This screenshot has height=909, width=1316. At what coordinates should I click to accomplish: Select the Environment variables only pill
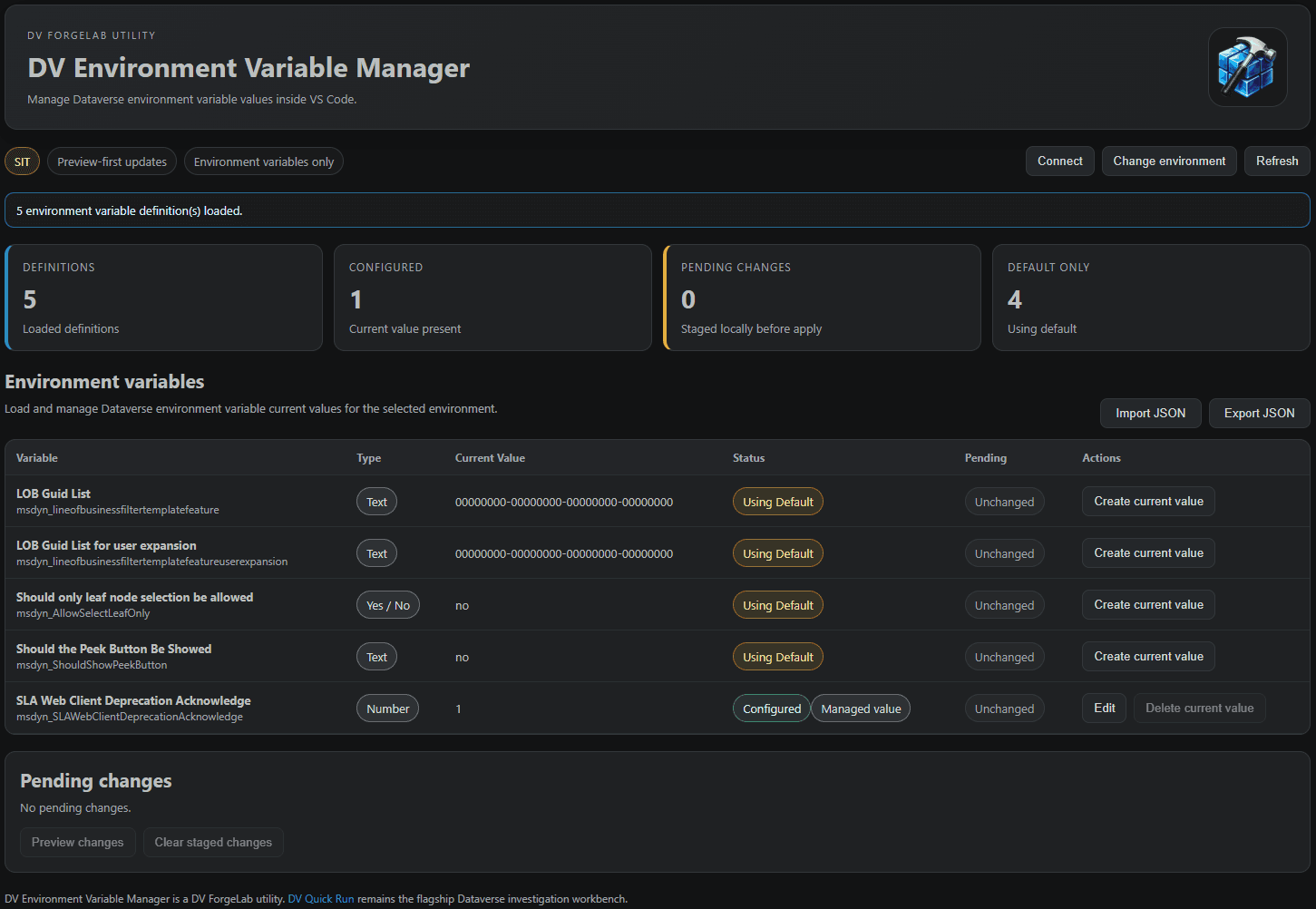click(x=264, y=161)
